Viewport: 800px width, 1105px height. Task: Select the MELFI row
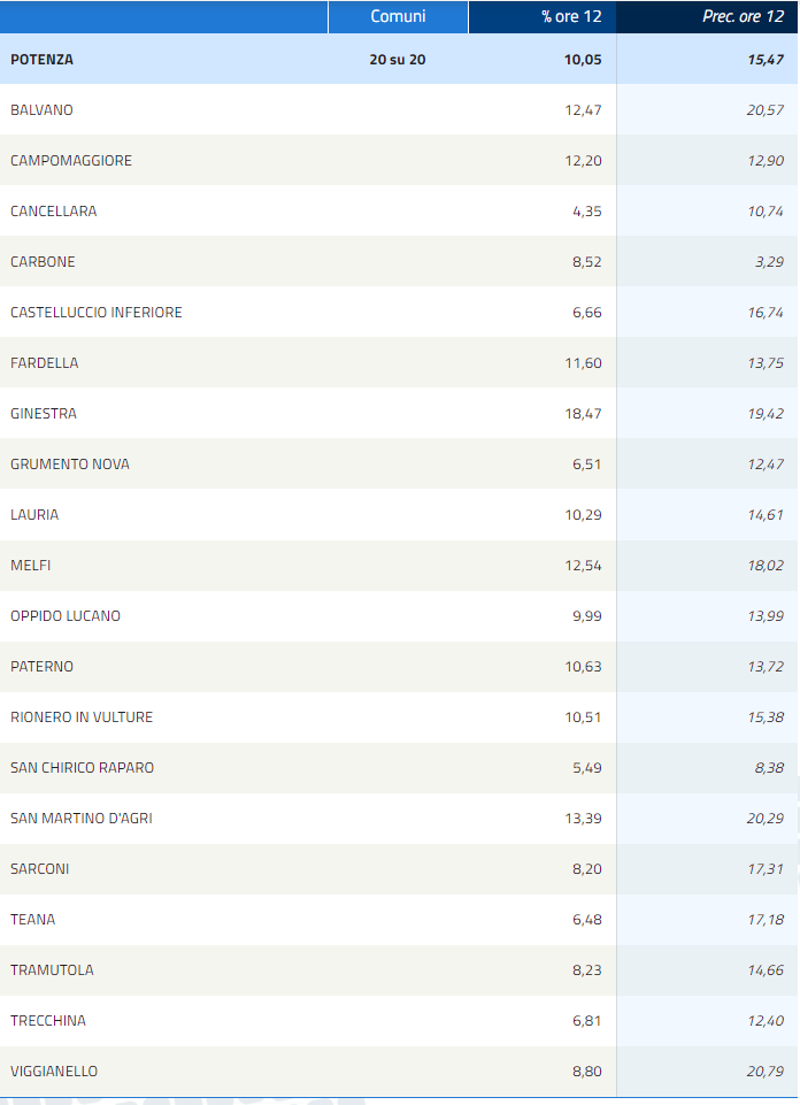(x=399, y=565)
